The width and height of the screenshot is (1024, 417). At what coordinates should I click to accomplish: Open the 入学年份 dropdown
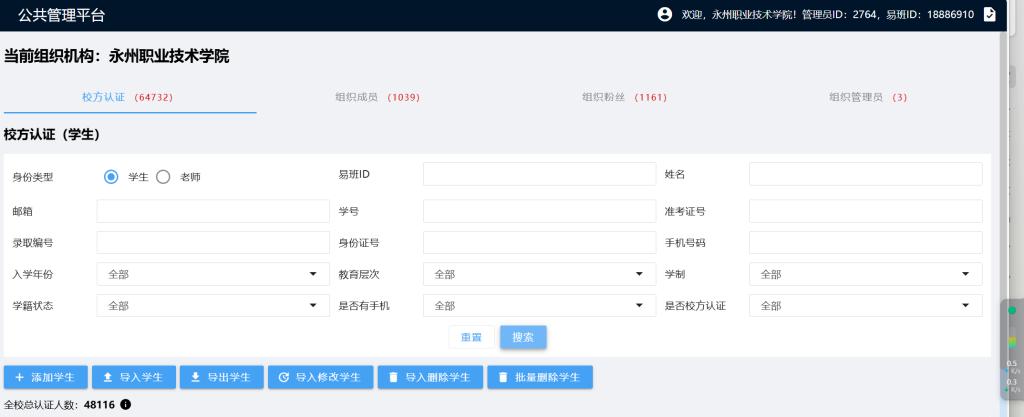[212, 274]
